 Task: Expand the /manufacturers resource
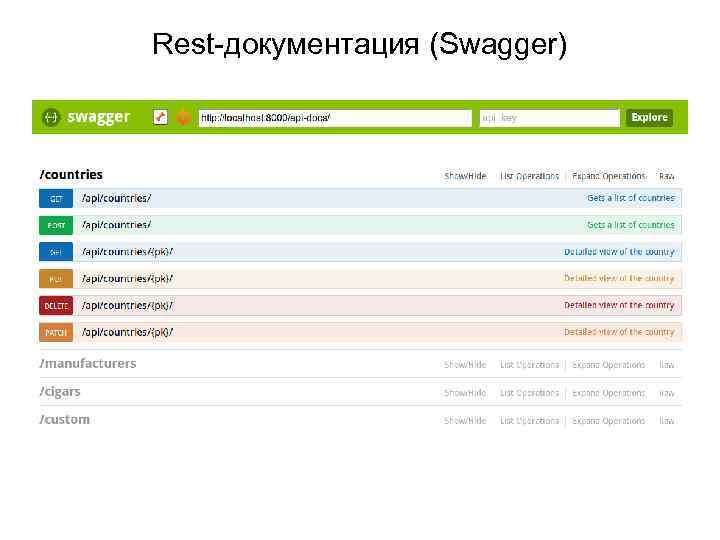click(x=88, y=364)
